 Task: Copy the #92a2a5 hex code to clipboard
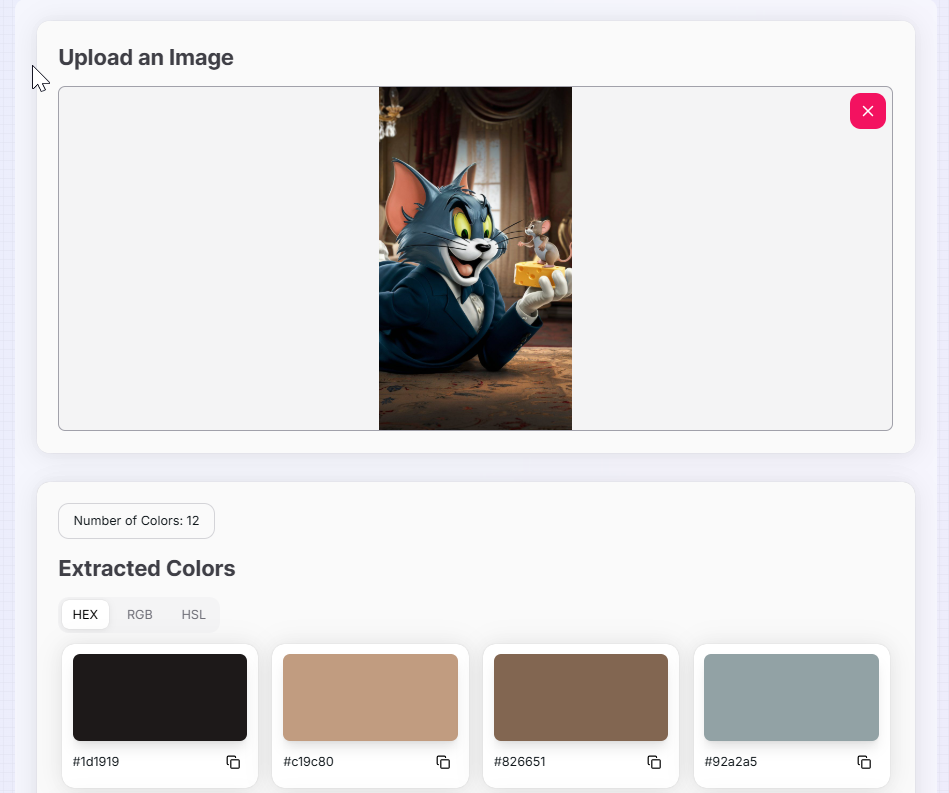864,762
